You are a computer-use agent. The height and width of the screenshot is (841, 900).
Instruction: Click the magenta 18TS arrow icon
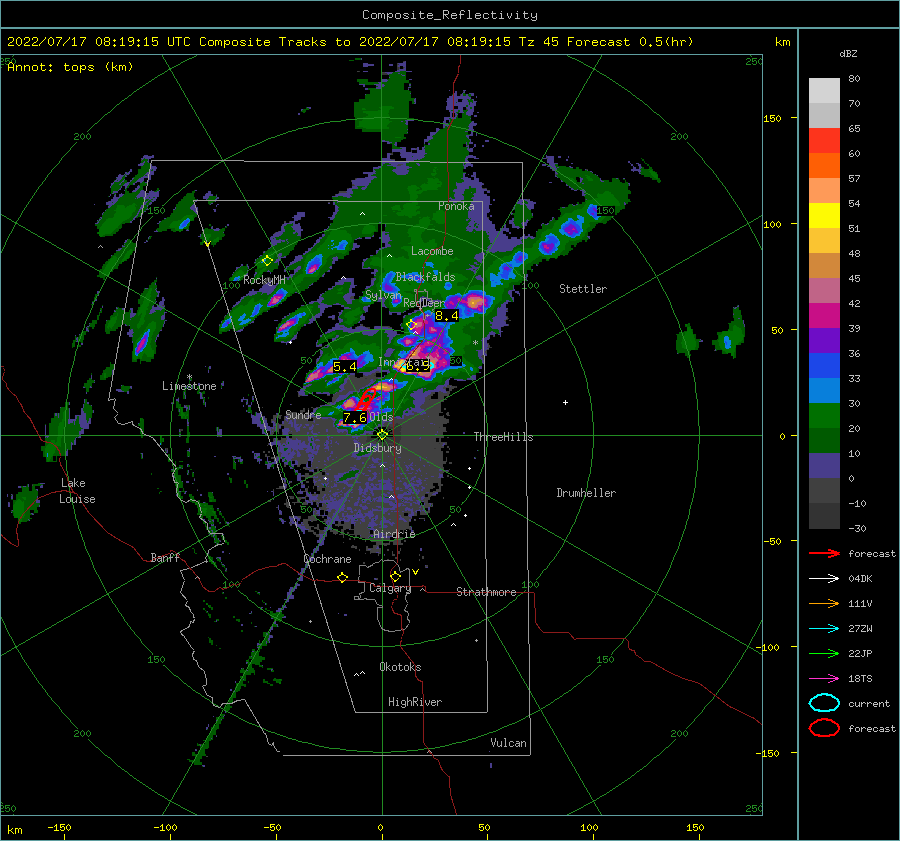click(824, 679)
